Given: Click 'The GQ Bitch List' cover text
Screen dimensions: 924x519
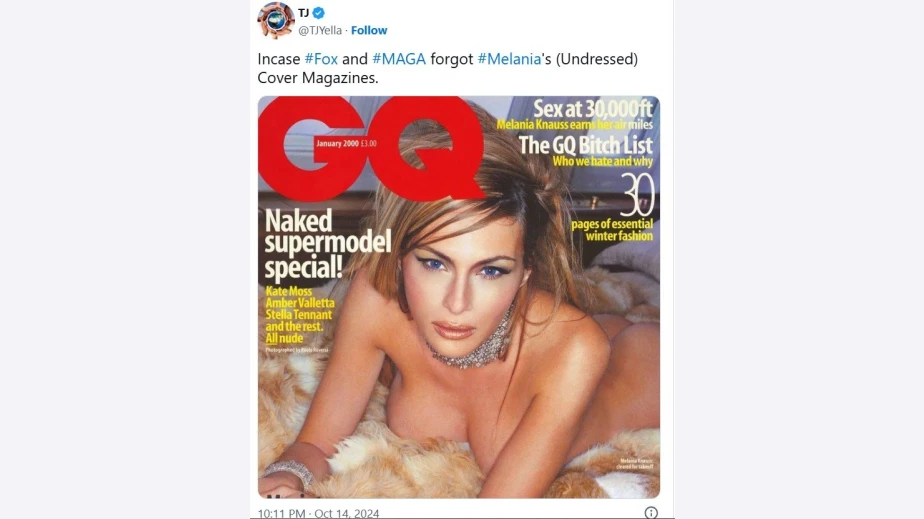Looking at the screenshot, I should tap(585, 145).
